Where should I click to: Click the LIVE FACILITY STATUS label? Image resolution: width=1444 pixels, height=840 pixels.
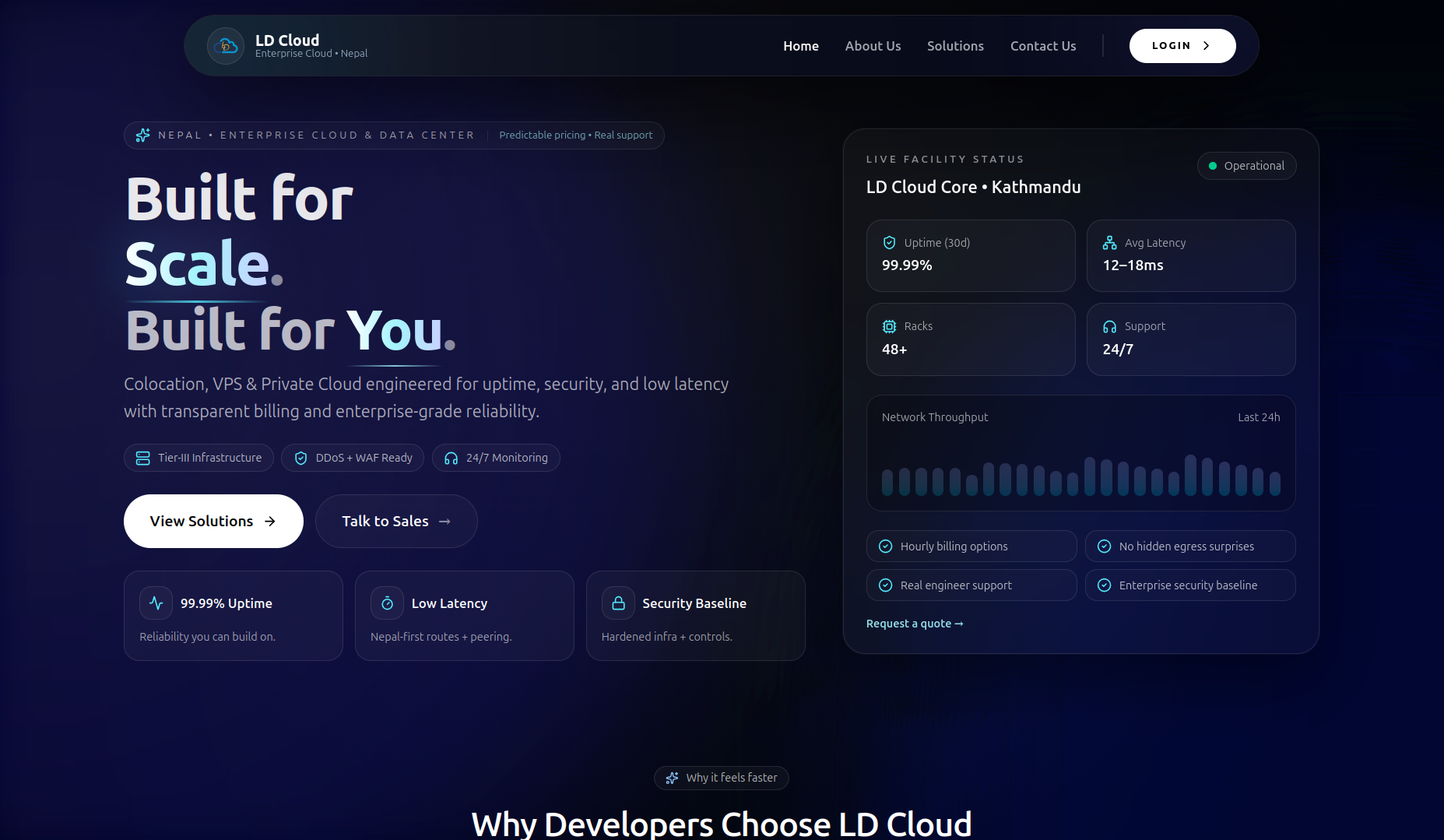click(x=945, y=160)
